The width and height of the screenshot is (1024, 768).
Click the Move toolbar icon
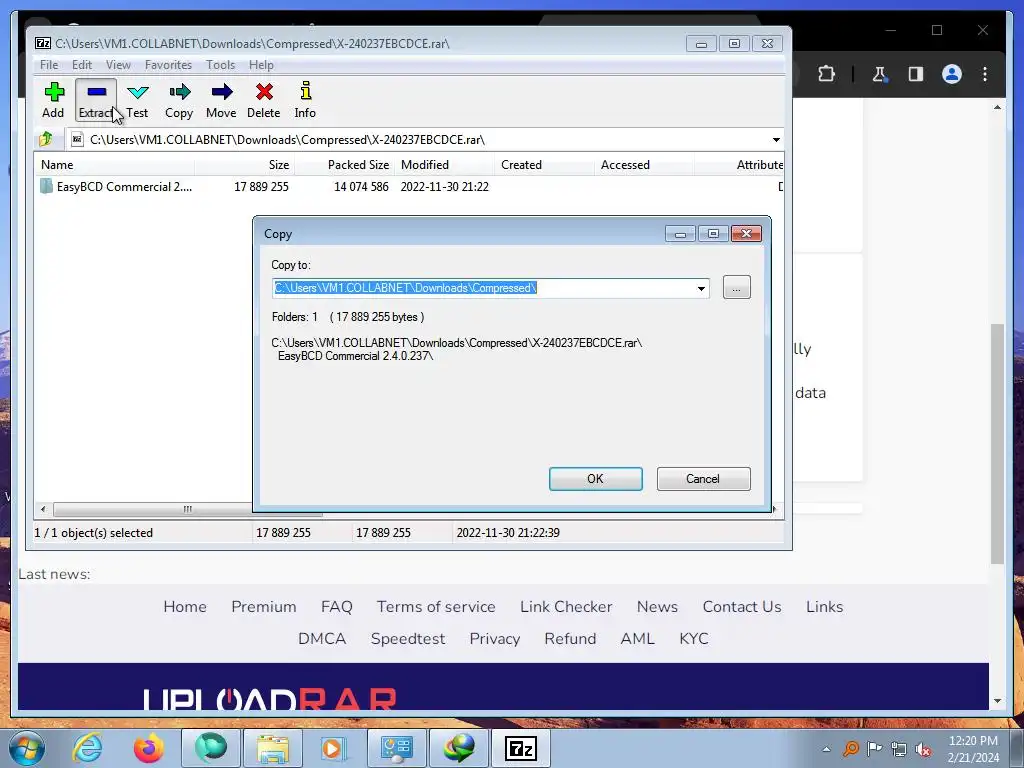(221, 100)
